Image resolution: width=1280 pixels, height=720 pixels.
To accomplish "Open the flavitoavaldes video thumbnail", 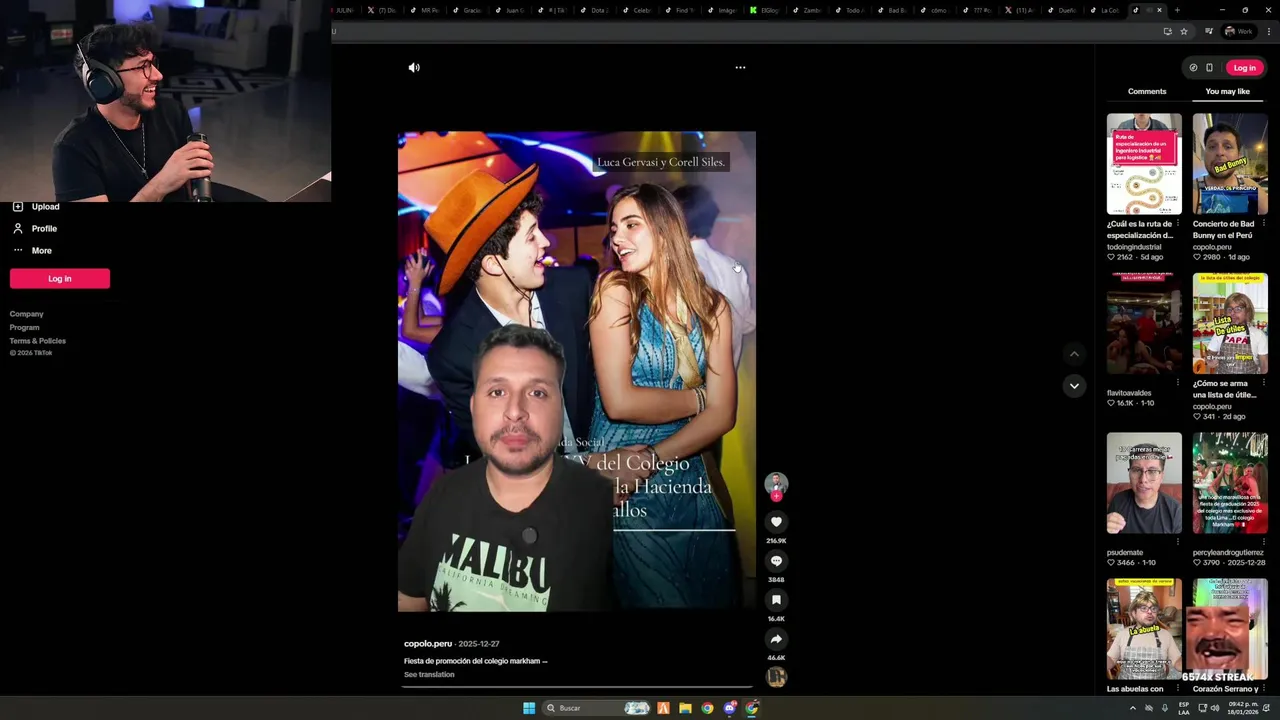I will pyautogui.click(x=1144, y=324).
